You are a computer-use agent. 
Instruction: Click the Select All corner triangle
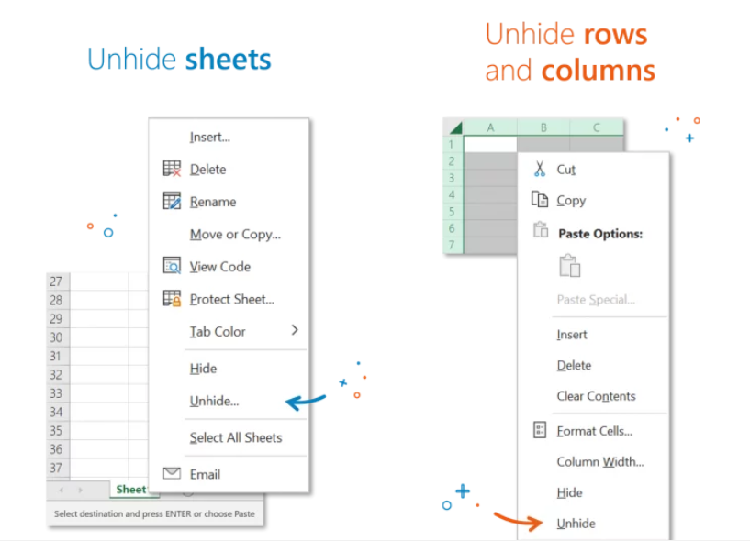[x=456, y=128]
